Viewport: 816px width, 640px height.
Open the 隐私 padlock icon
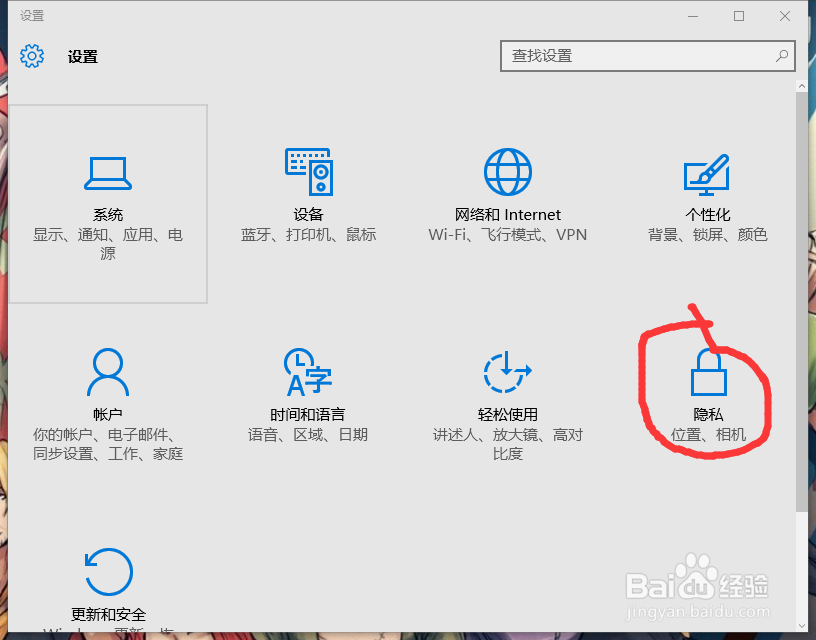[708, 372]
